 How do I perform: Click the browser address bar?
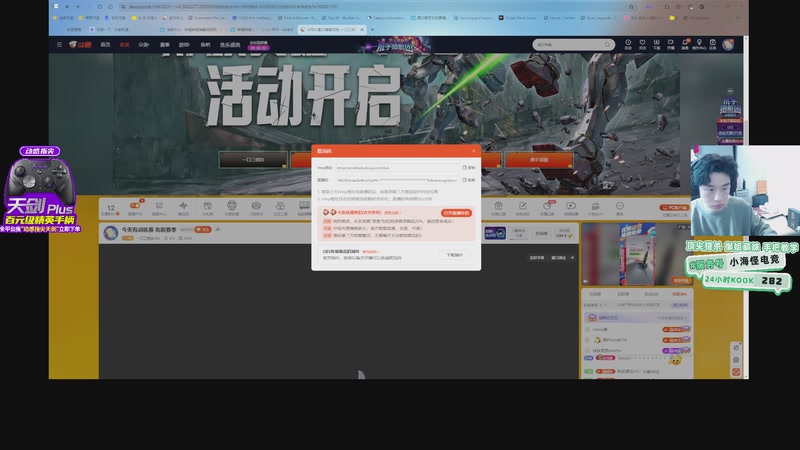[375, 7]
